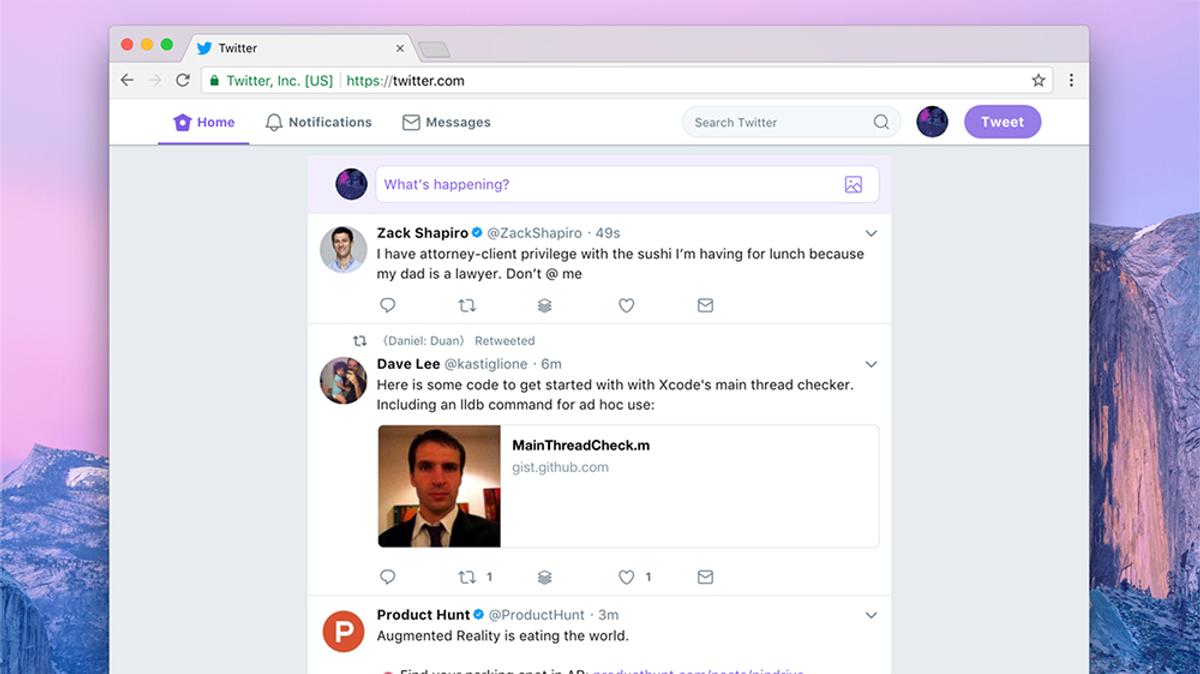The width and height of the screenshot is (1200, 674).
Task: Send Zack Shapiro's tweet via direct message
Action: pyautogui.click(x=705, y=305)
